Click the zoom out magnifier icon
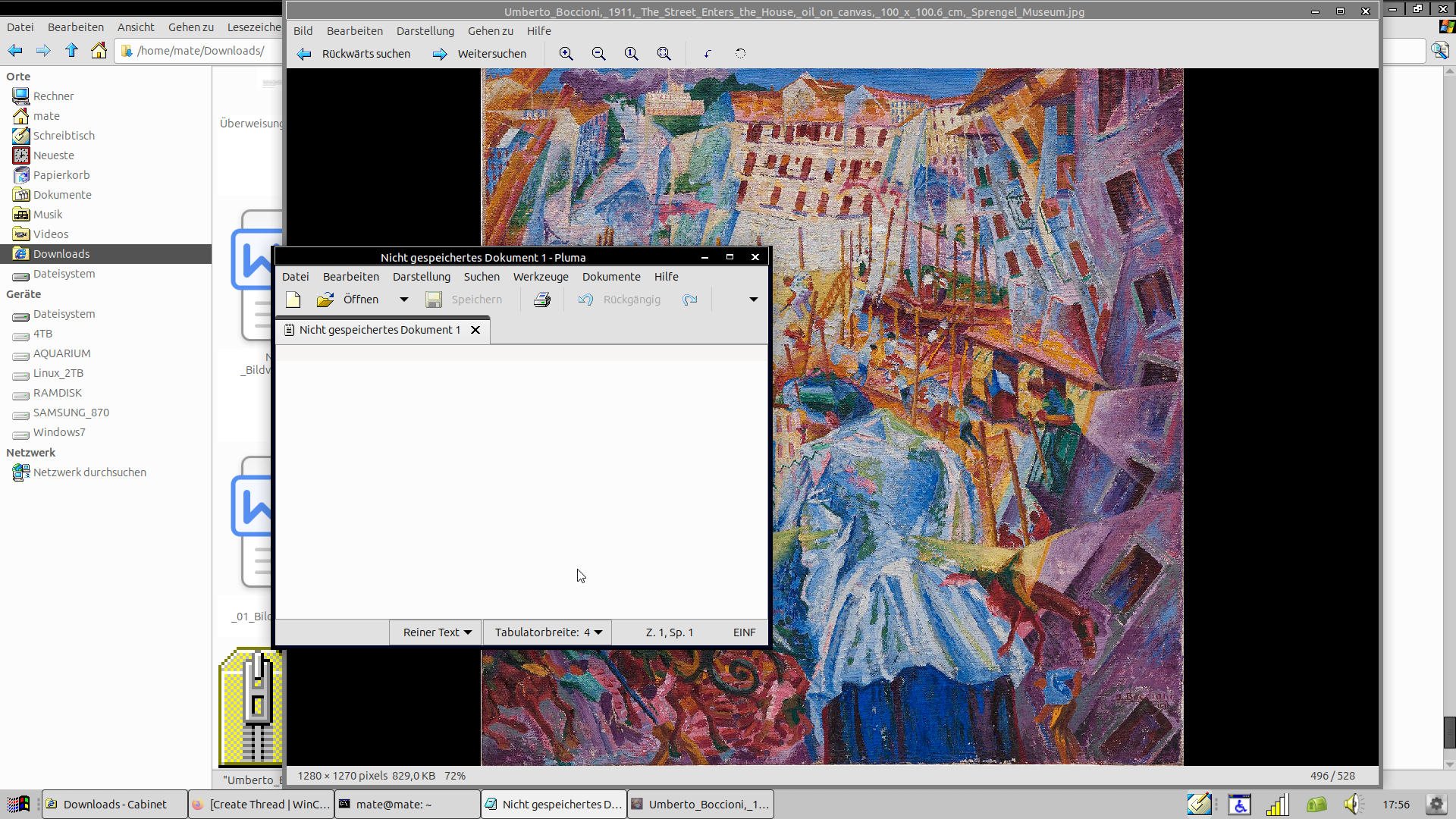 click(x=598, y=54)
